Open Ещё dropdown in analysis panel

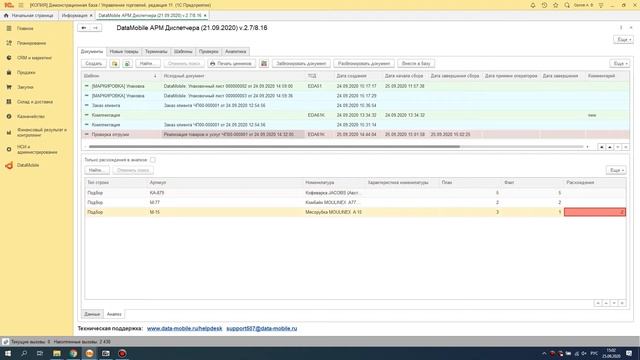point(616,170)
